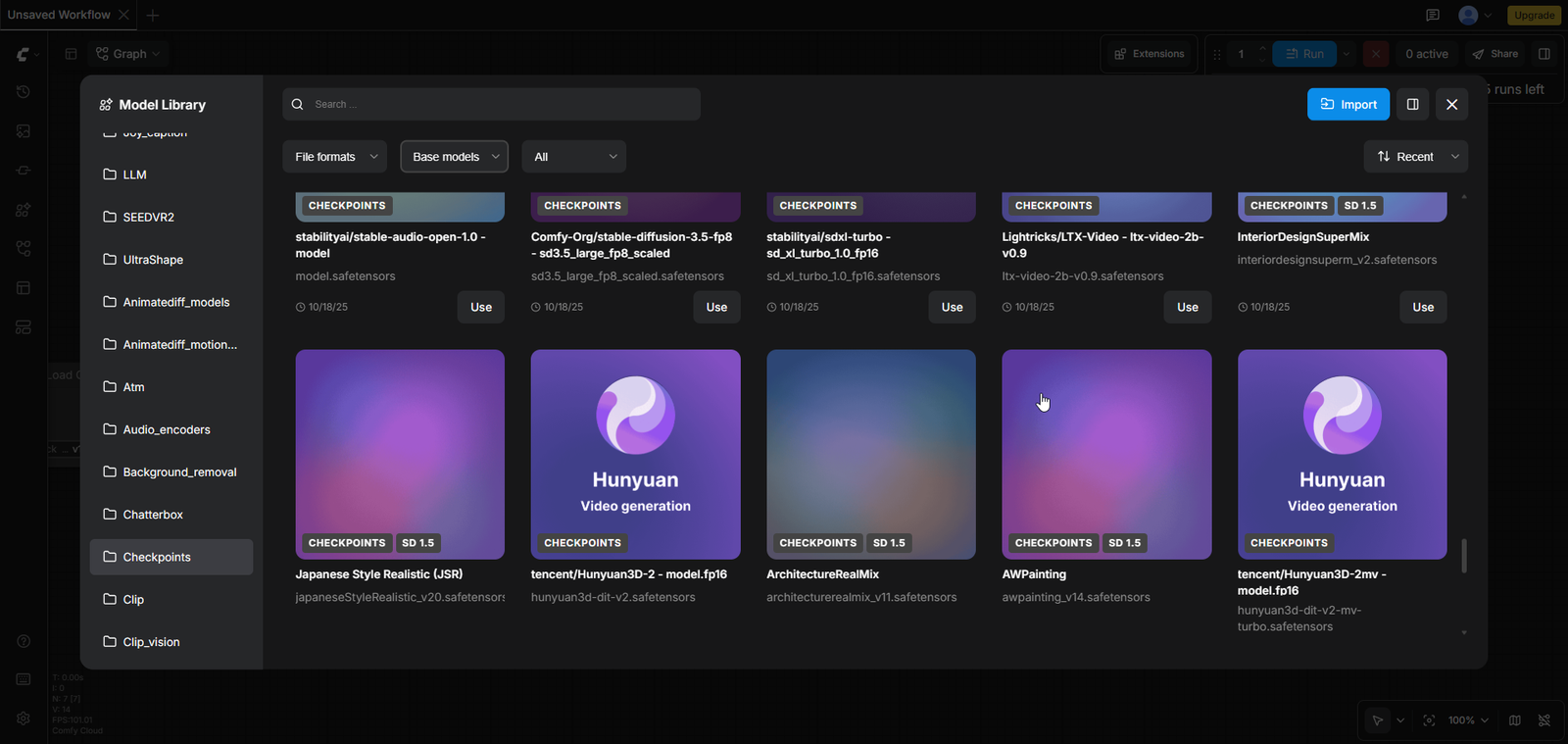The width and height of the screenshot is (1568, 744).
Task: Toggle the Model Library layout panel icon
Action: [x=1413, y=105]
